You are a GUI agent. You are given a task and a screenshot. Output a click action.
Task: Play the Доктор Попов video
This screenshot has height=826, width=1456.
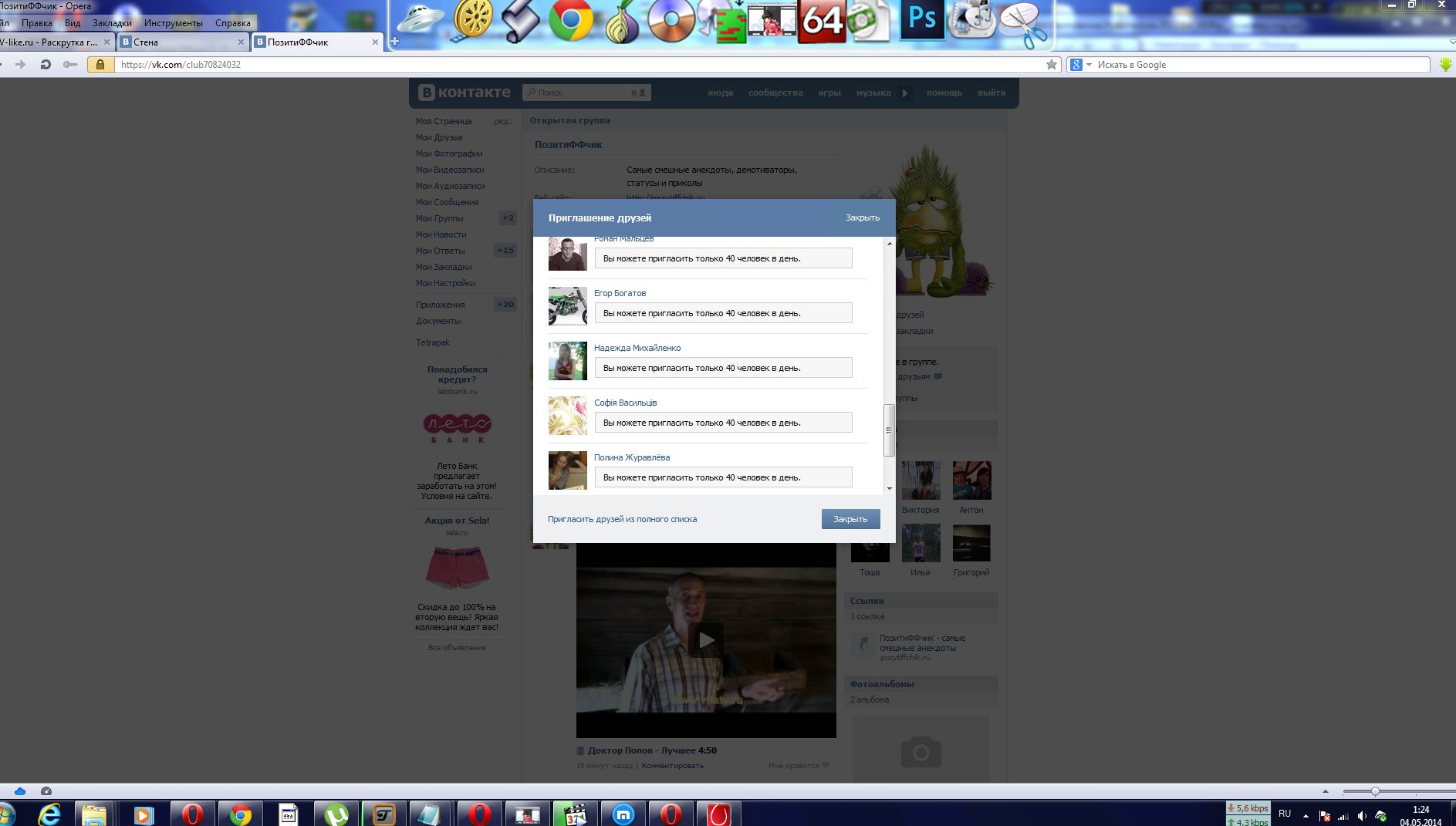(706, 639)
